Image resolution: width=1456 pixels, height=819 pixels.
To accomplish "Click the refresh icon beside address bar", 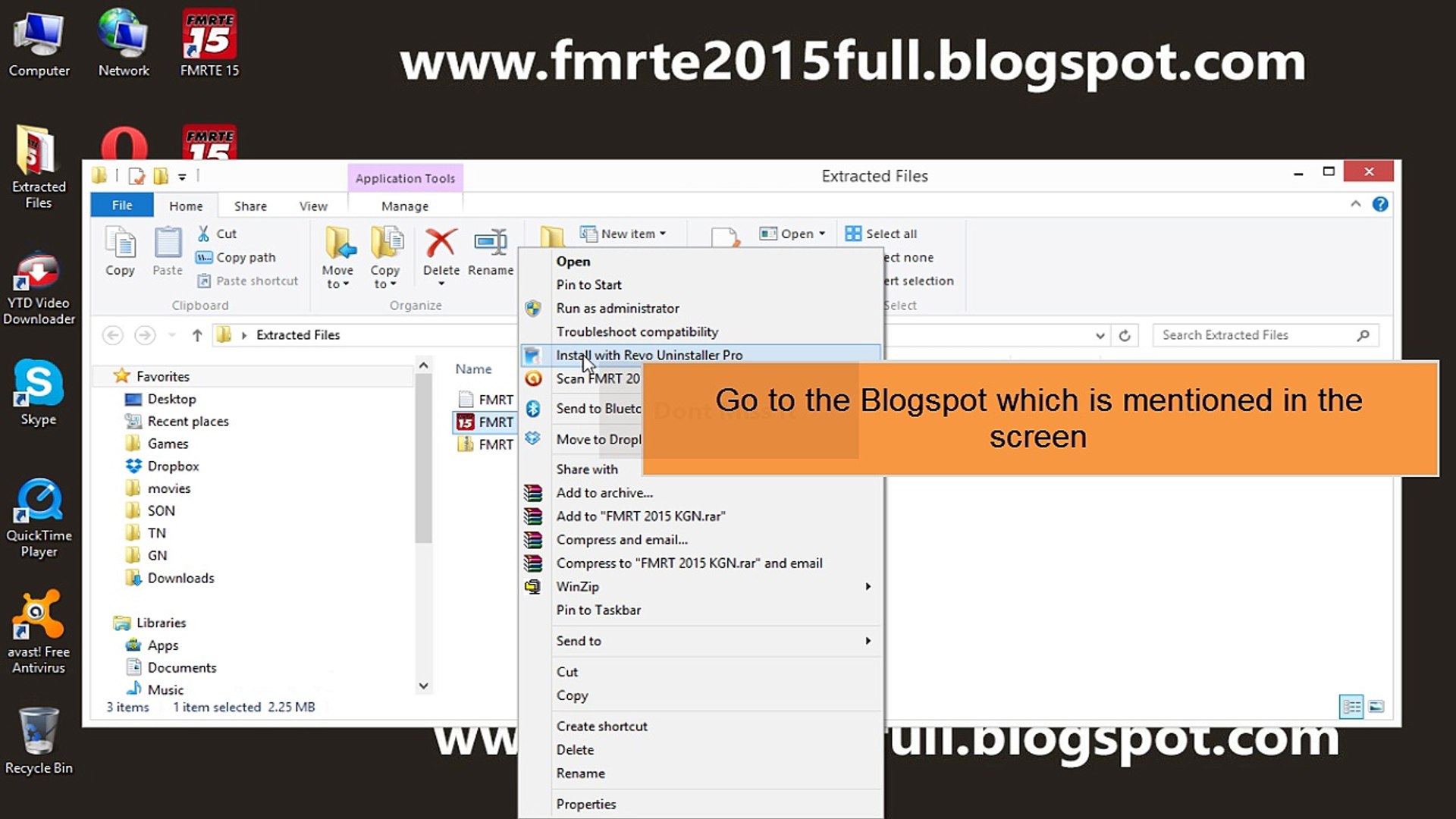I will coord(1125,335).
